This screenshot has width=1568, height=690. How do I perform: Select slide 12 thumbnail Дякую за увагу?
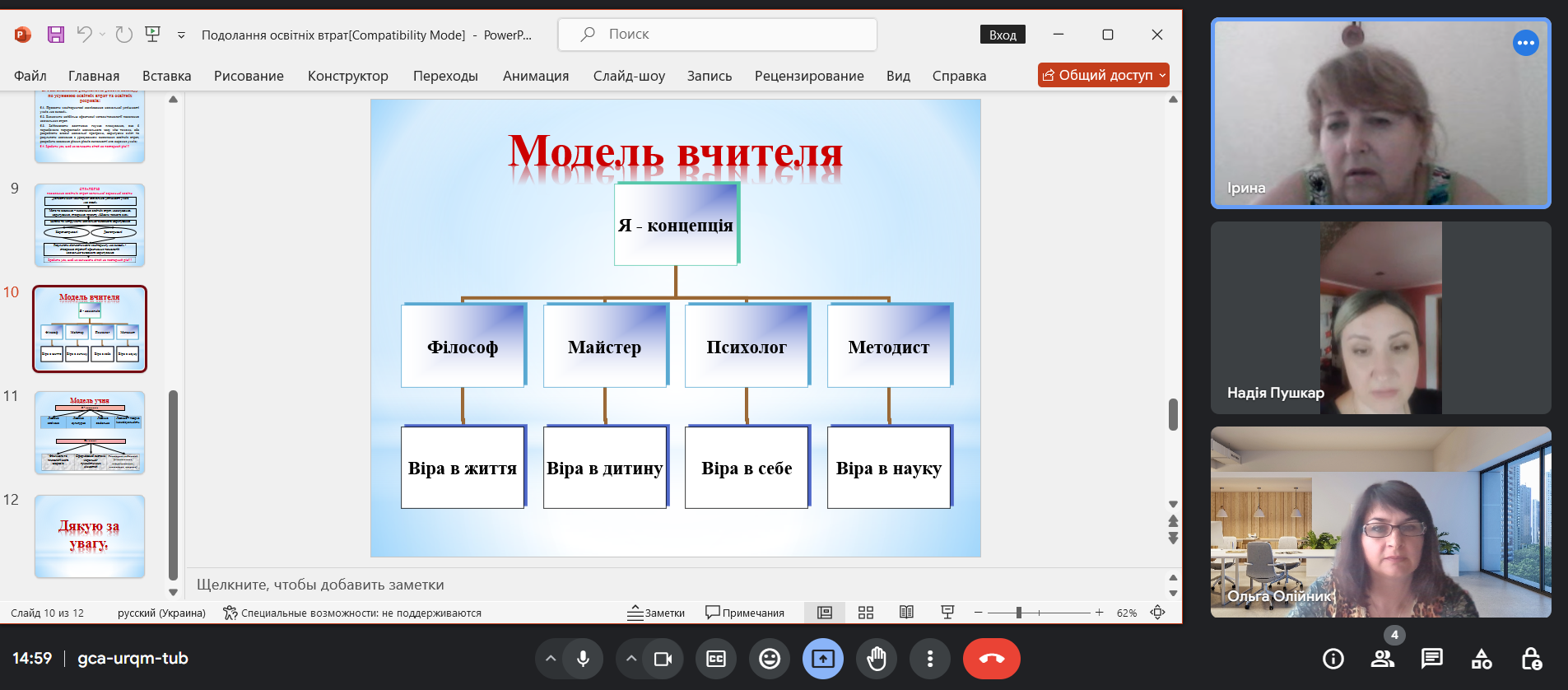tap(90, 536)
